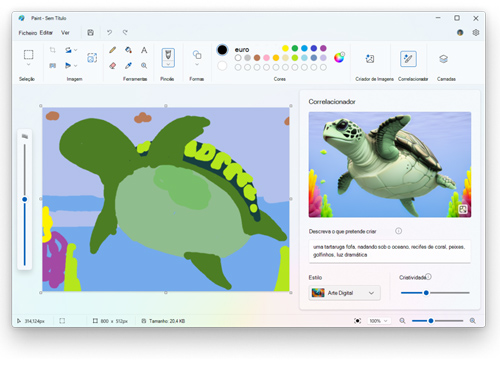500x376 pixels.
Task: Click the save icon in title bar
Action: pyautogui.click(x=90, y=32)
